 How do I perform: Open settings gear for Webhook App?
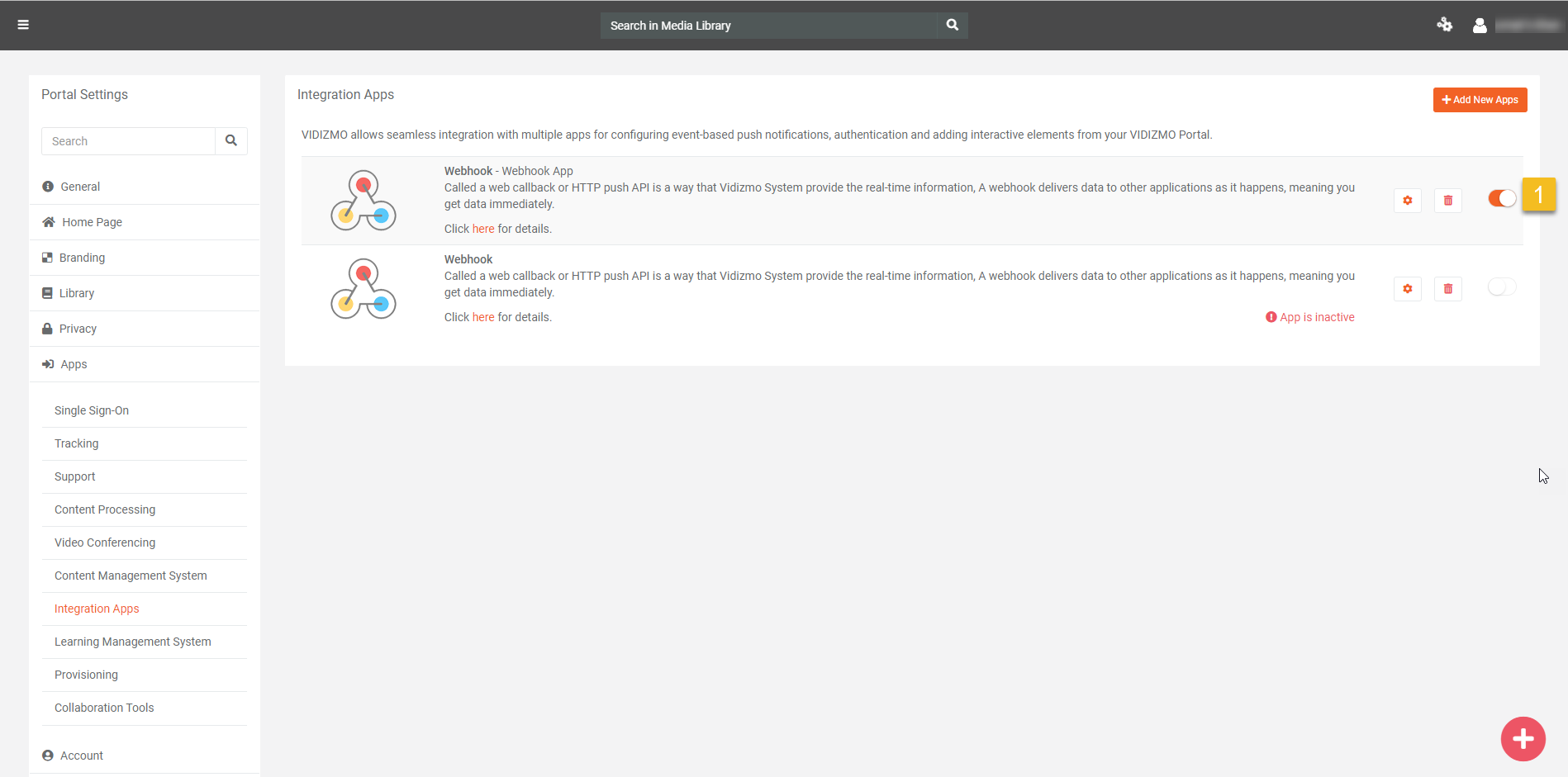(x=1407, y=200)
